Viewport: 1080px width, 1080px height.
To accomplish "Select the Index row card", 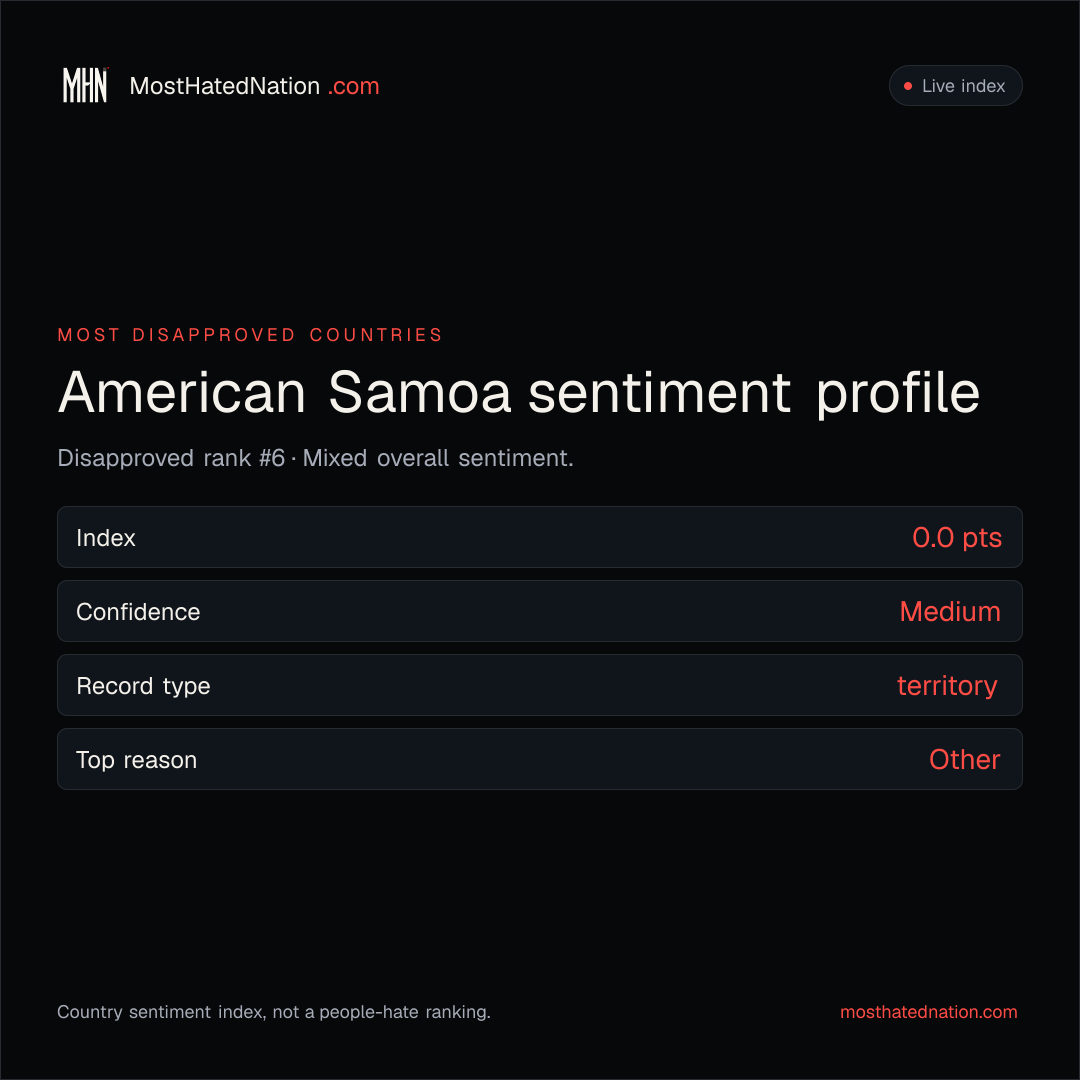I will 540,537.
